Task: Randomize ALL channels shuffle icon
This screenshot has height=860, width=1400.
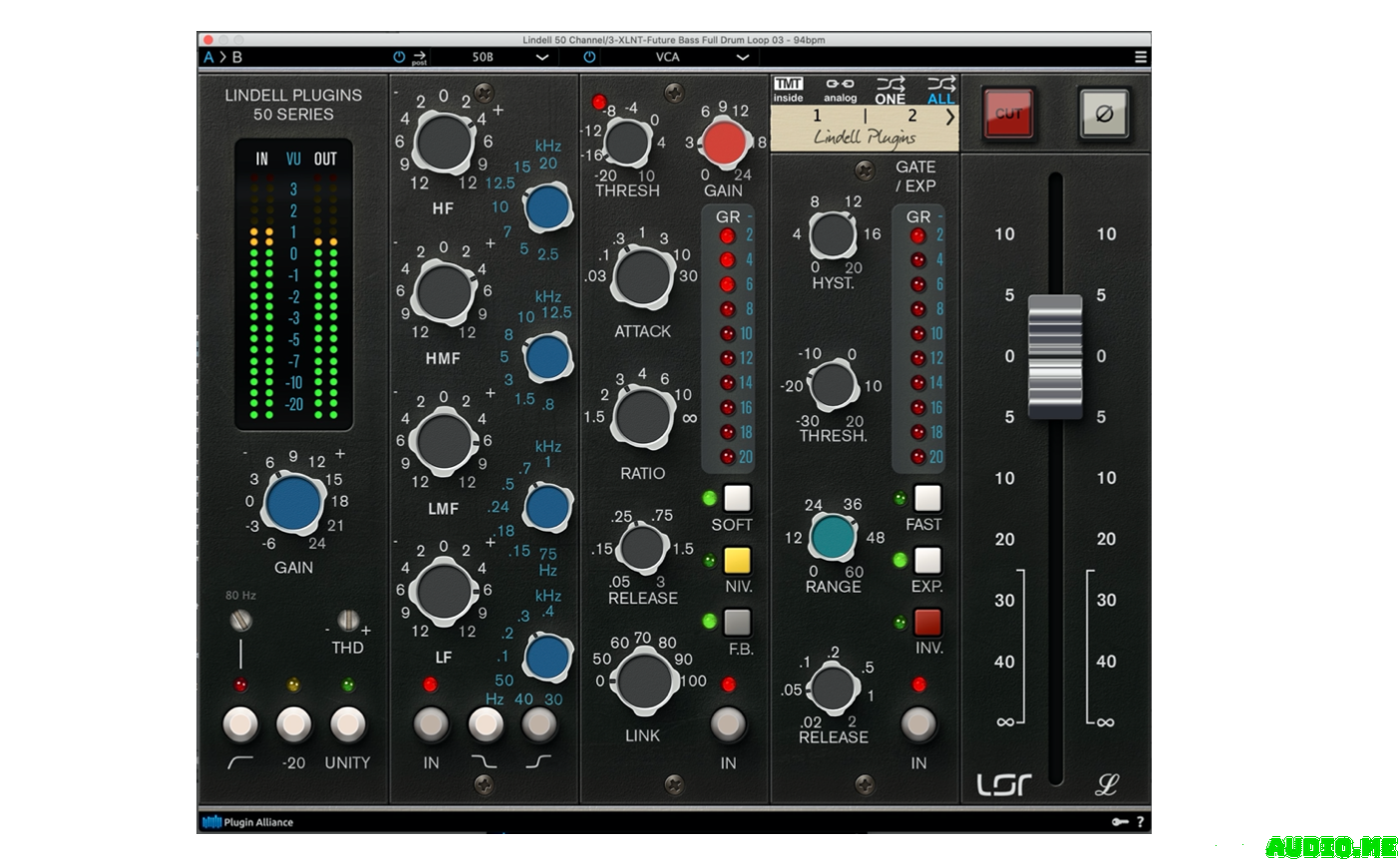Action: pos(940,90)
